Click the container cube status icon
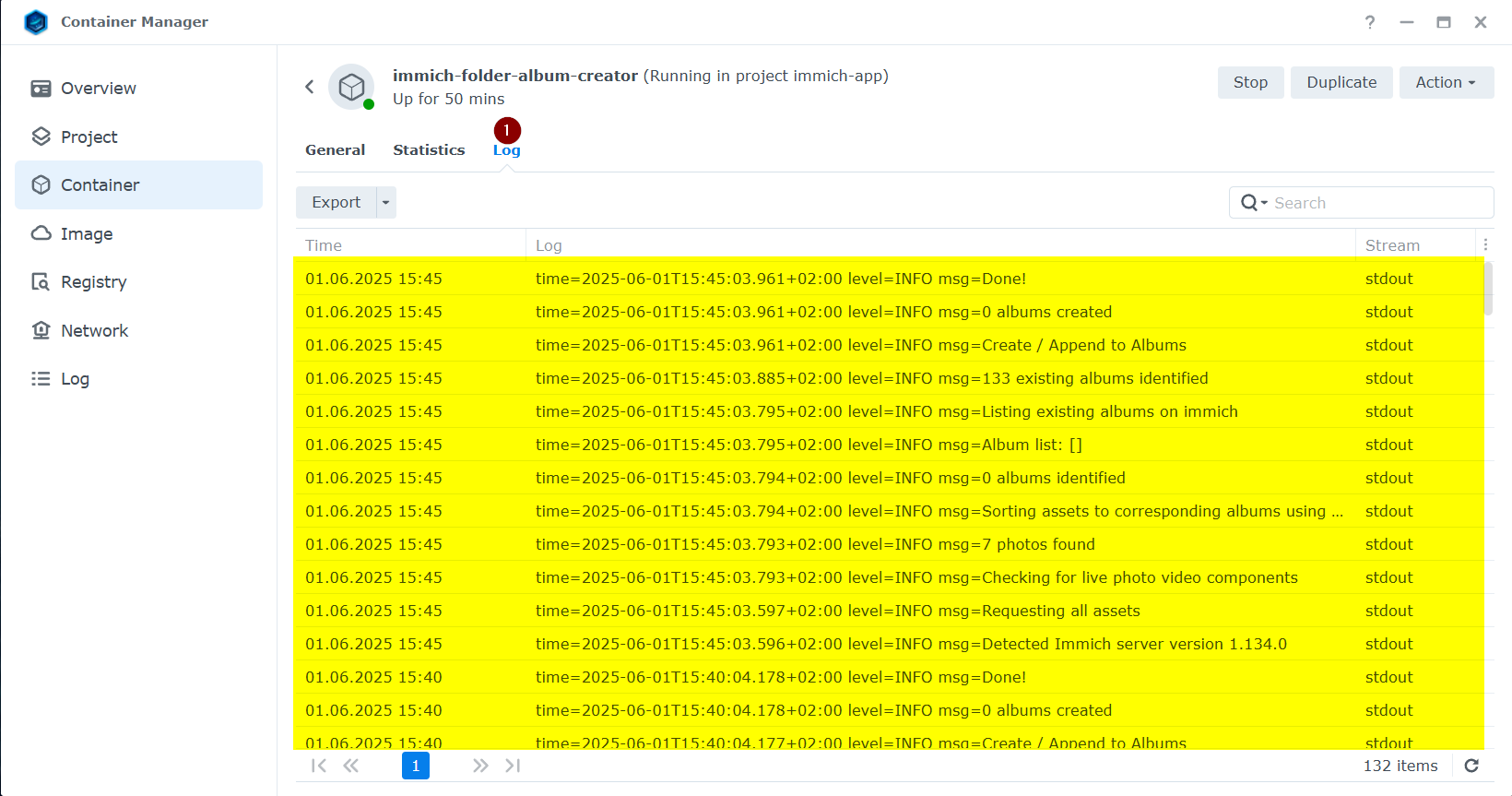 [x=351, y=87]
